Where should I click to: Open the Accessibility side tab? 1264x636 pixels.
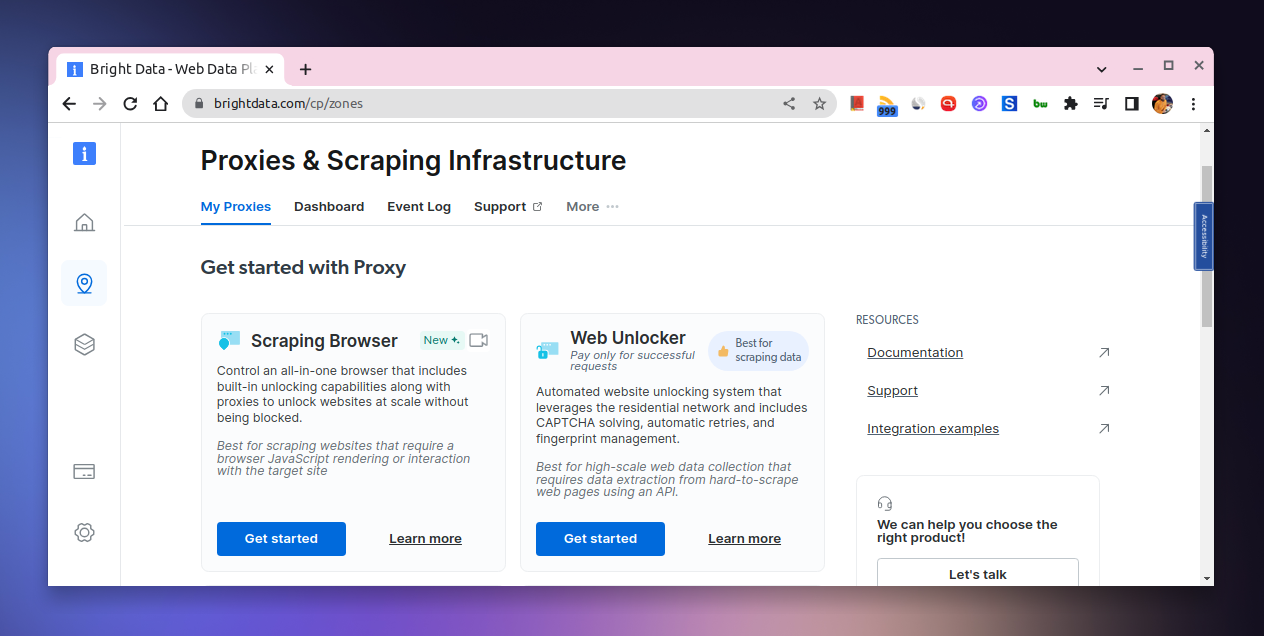1204,236
